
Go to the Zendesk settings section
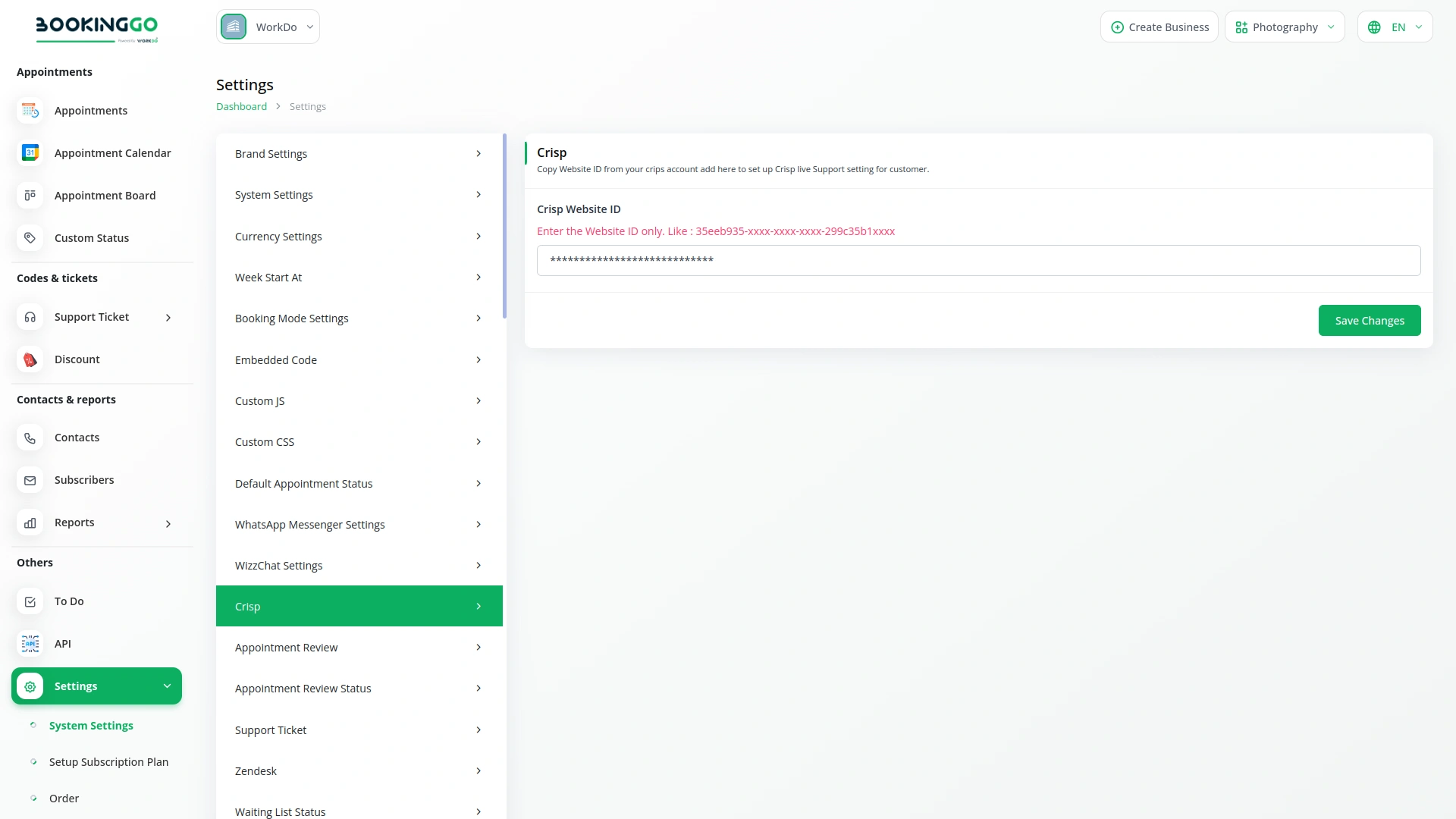359,771
